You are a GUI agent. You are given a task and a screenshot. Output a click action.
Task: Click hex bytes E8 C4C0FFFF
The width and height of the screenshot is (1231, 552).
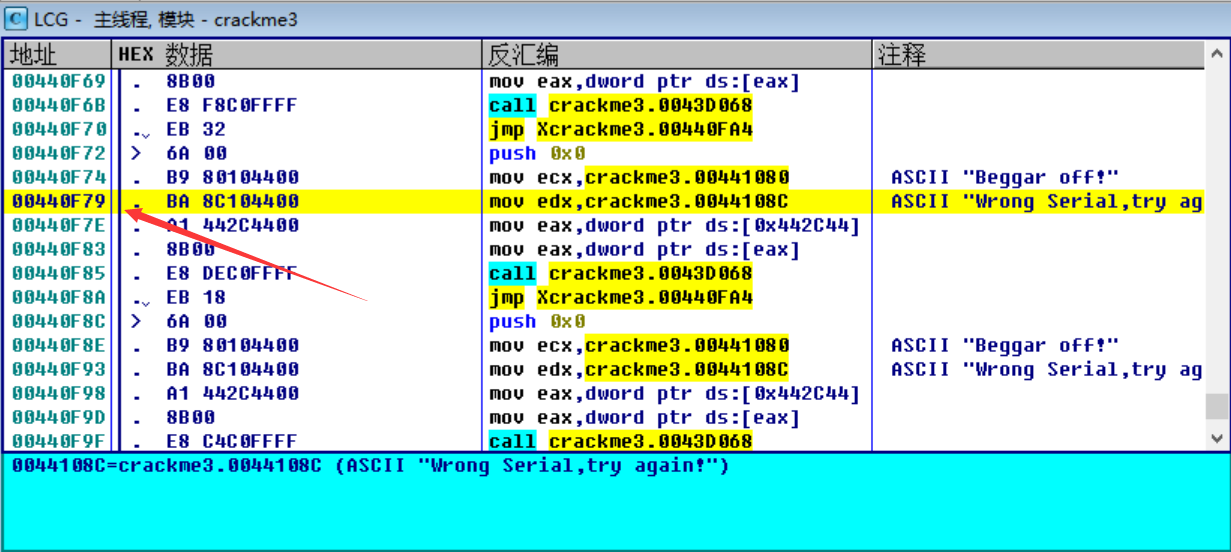[232, 441]
